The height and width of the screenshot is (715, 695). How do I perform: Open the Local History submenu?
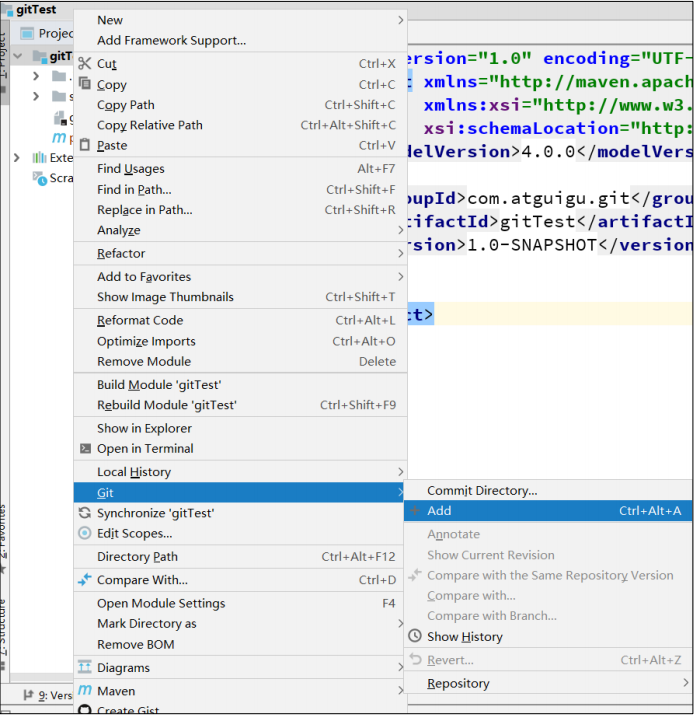tap(240, 471)
